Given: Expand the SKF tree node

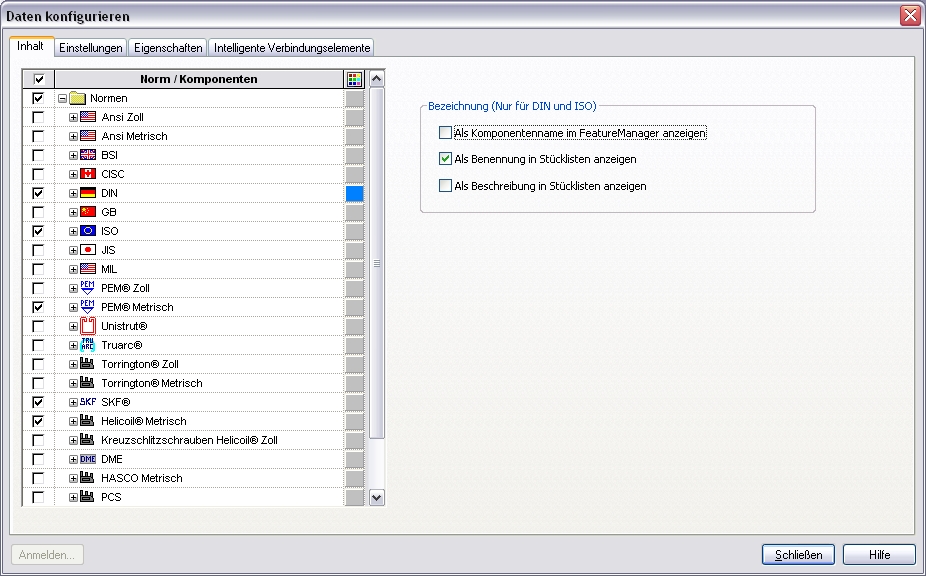Looking at the screenshot, I should (x=73, y=402).
